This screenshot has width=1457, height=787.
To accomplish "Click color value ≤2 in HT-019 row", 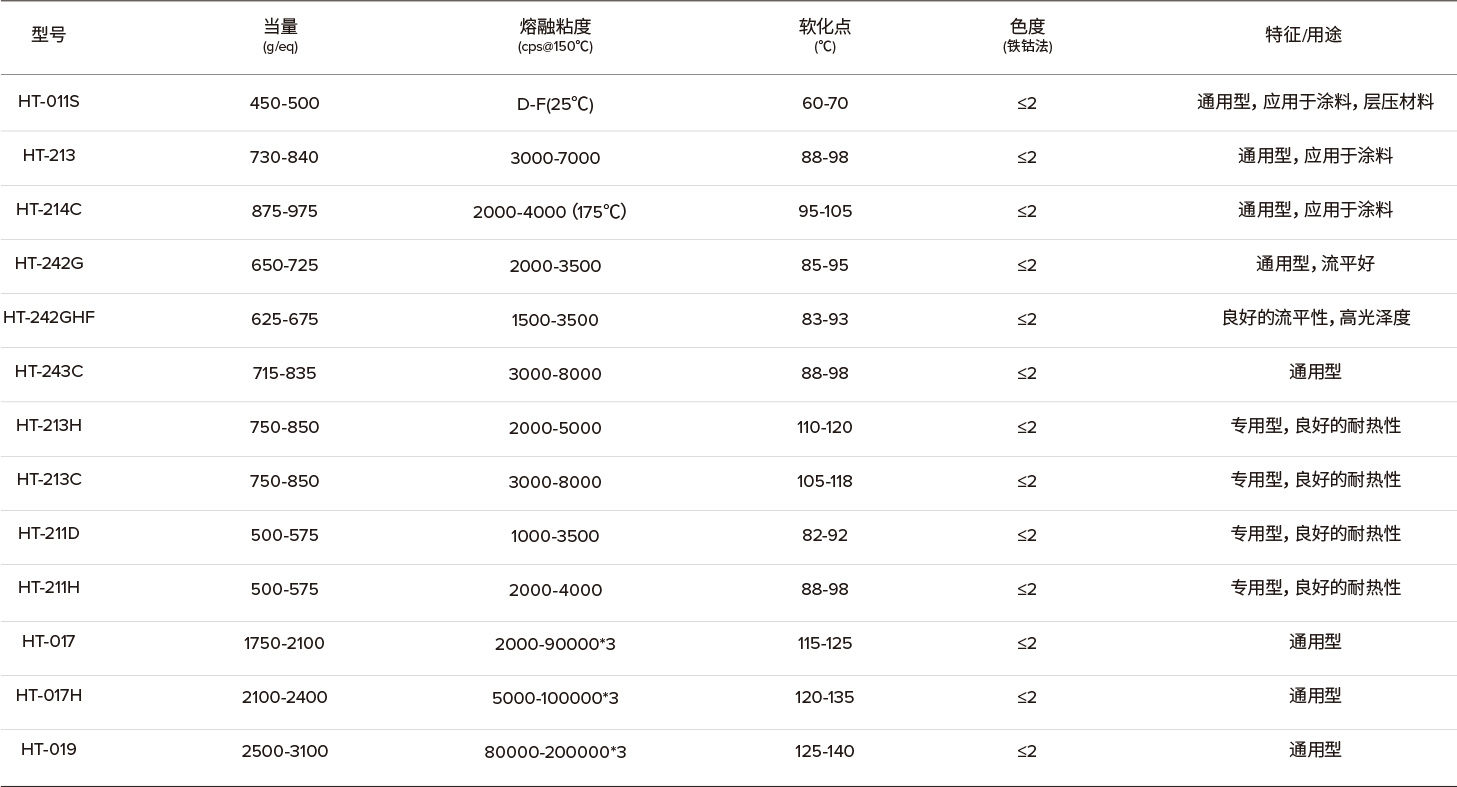I will click(1027, 752).
